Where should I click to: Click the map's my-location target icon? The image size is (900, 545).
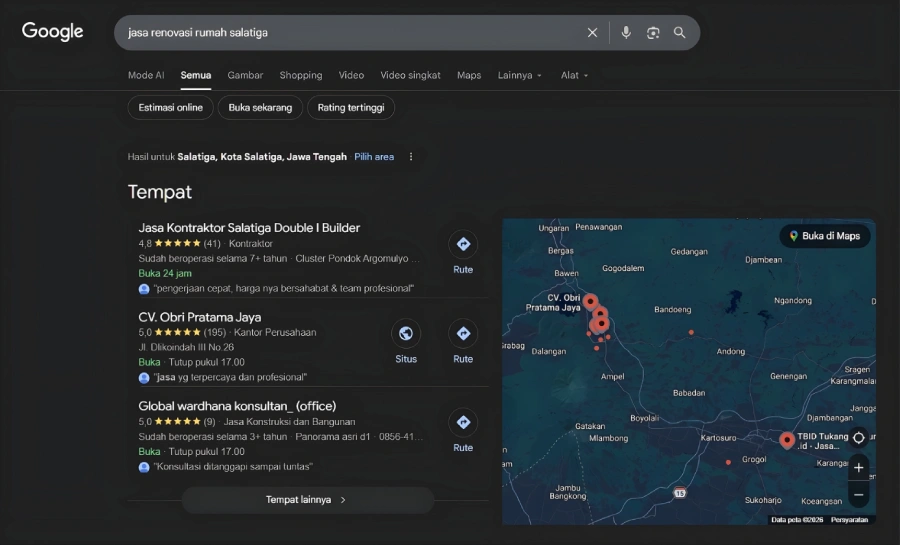(x=859, y=438)
